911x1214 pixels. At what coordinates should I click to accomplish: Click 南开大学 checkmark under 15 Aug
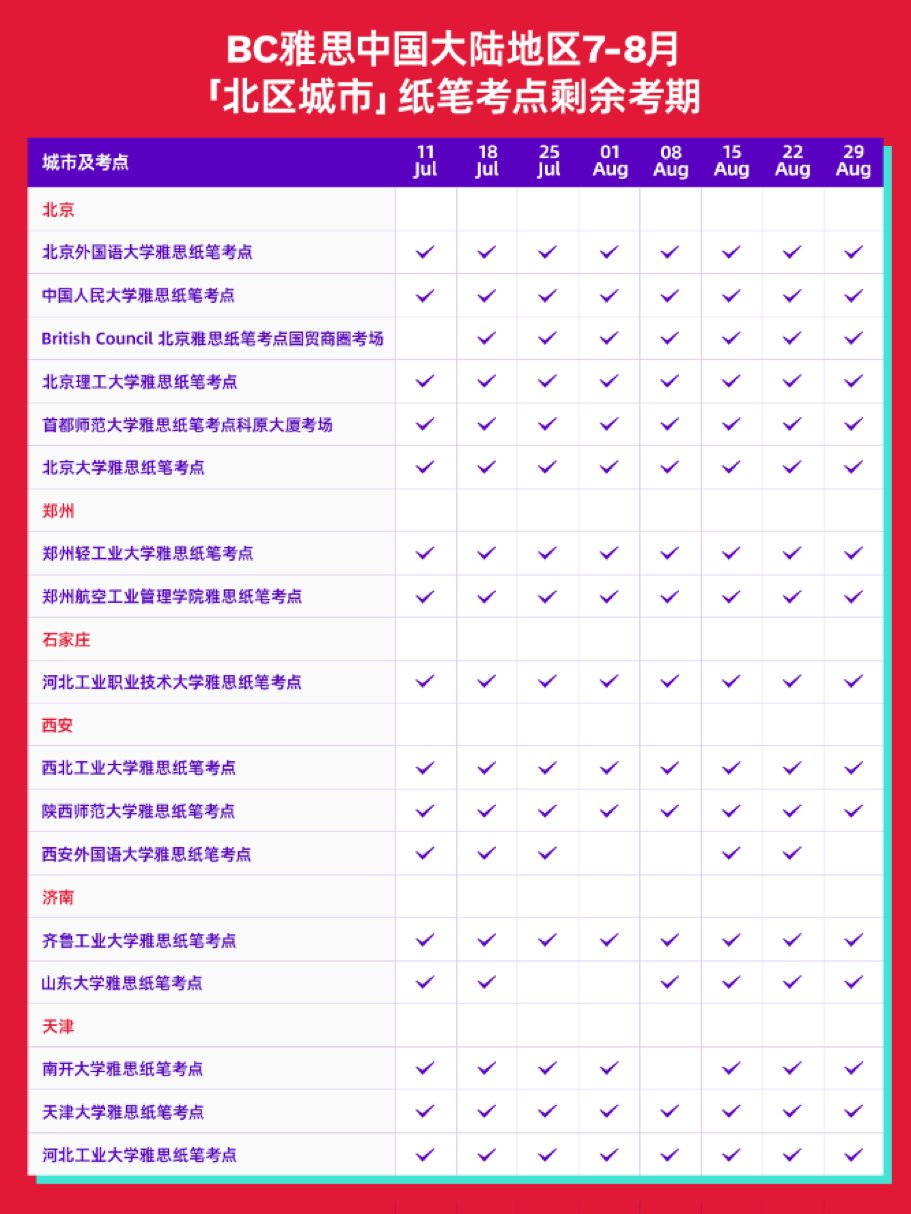click(731, 1070)
